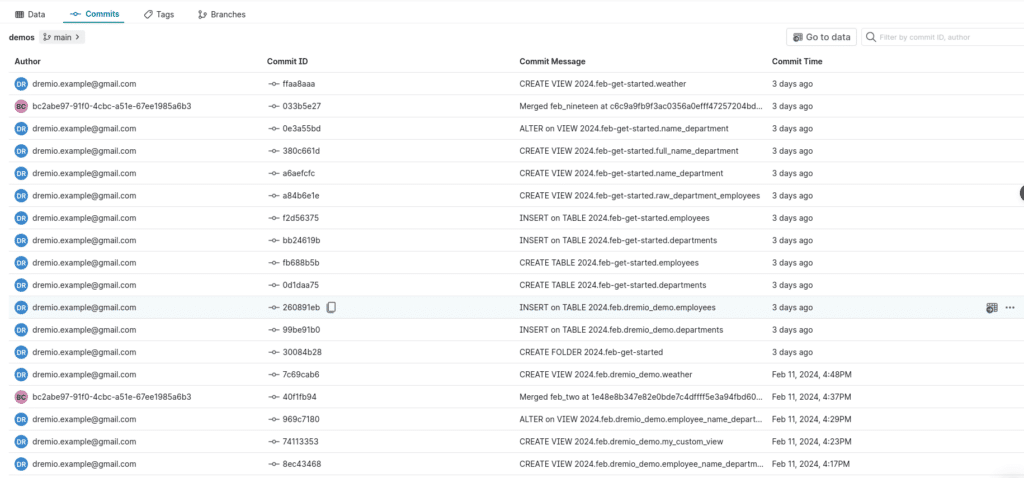Copy commit ID 260891eb with clipboard icon
The width and height of the screenshot is (1024, 478).
332,308
